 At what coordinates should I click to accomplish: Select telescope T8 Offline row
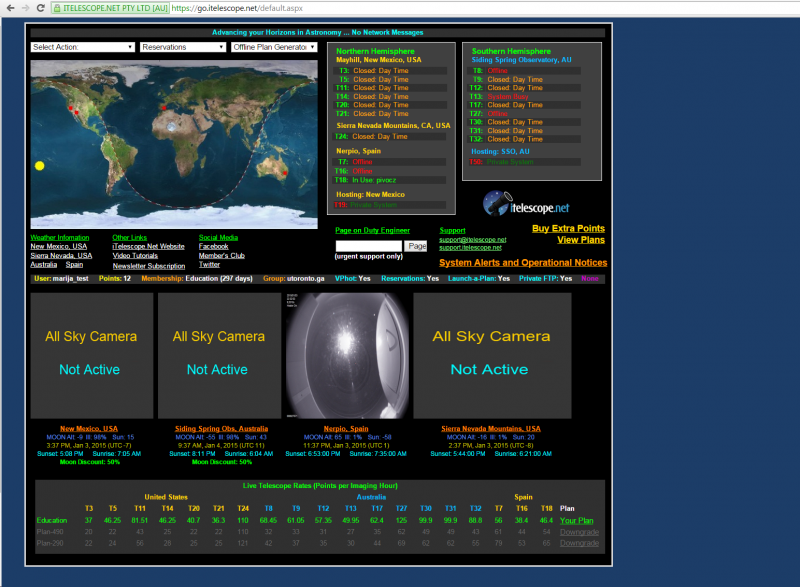524,71
